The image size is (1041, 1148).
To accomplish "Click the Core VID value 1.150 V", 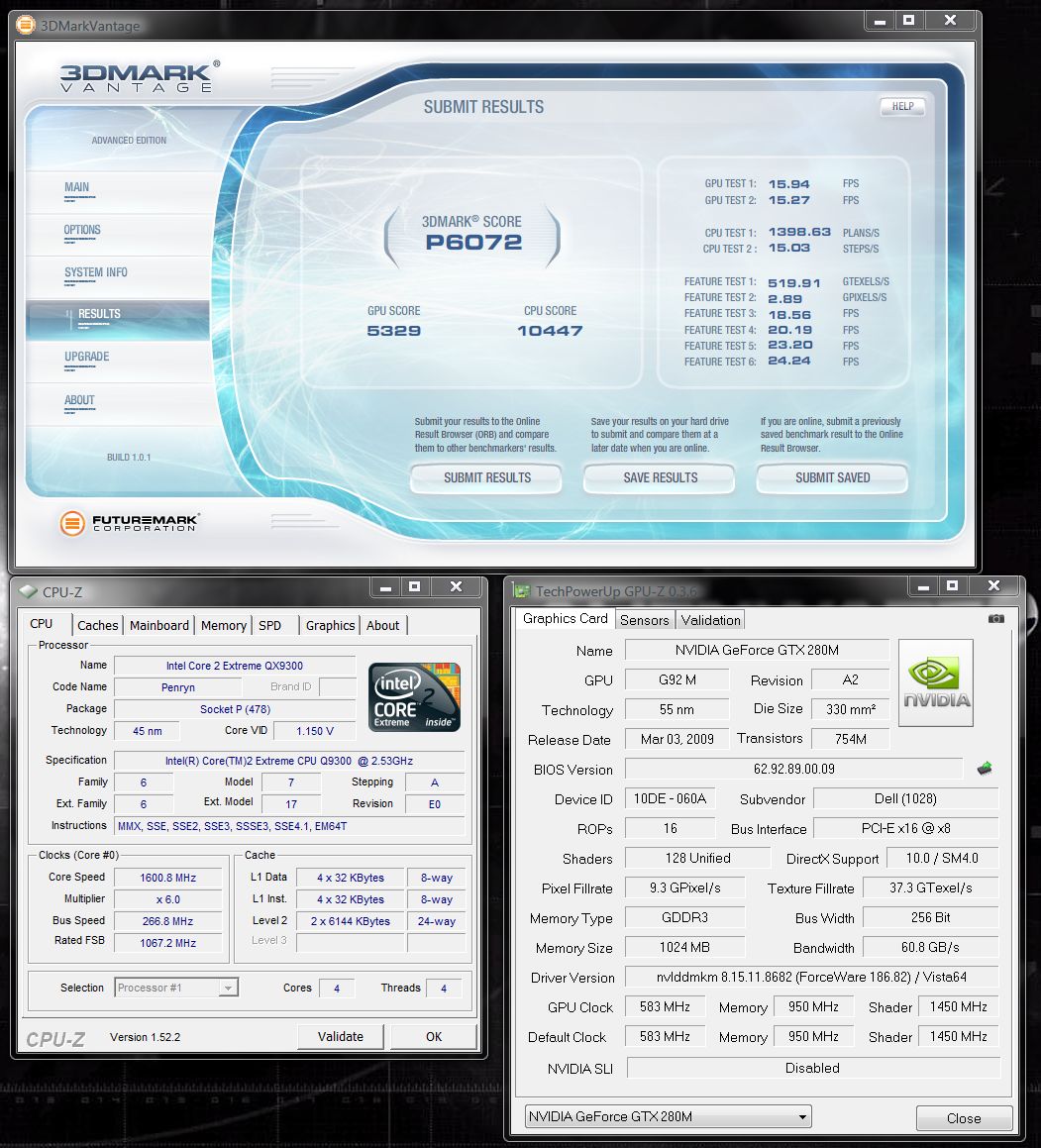I will [x=315, y=731].
